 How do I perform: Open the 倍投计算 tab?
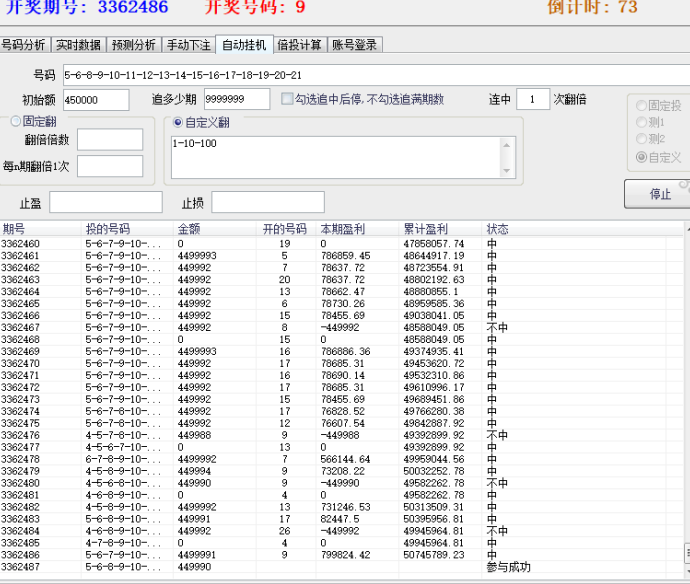tap(300, 45)
